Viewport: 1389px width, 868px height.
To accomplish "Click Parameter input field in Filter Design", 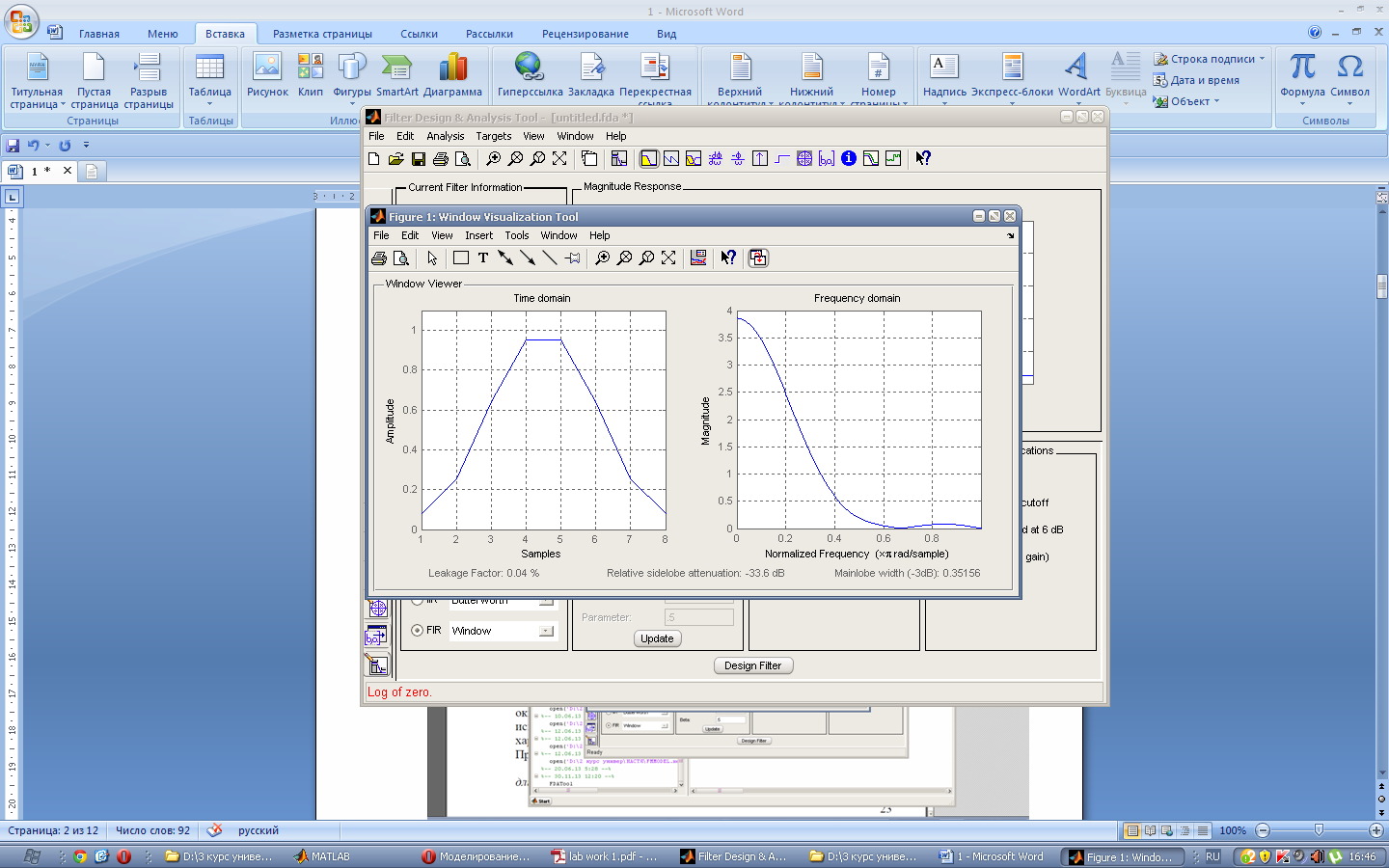I will [x=699, y=617].
